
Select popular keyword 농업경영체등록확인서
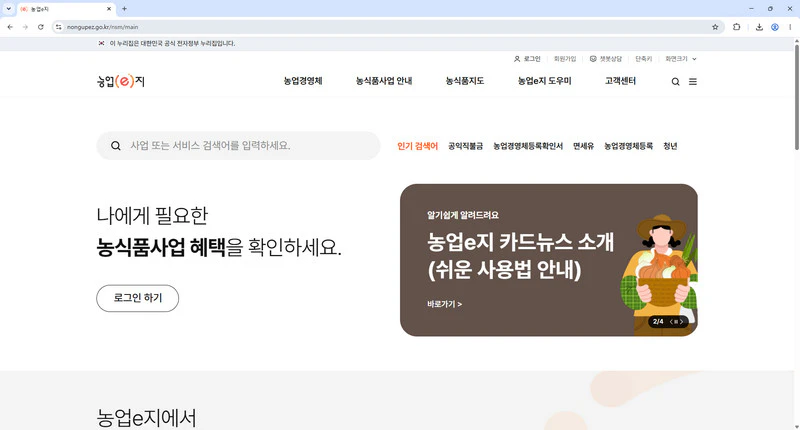pos(528,146)
